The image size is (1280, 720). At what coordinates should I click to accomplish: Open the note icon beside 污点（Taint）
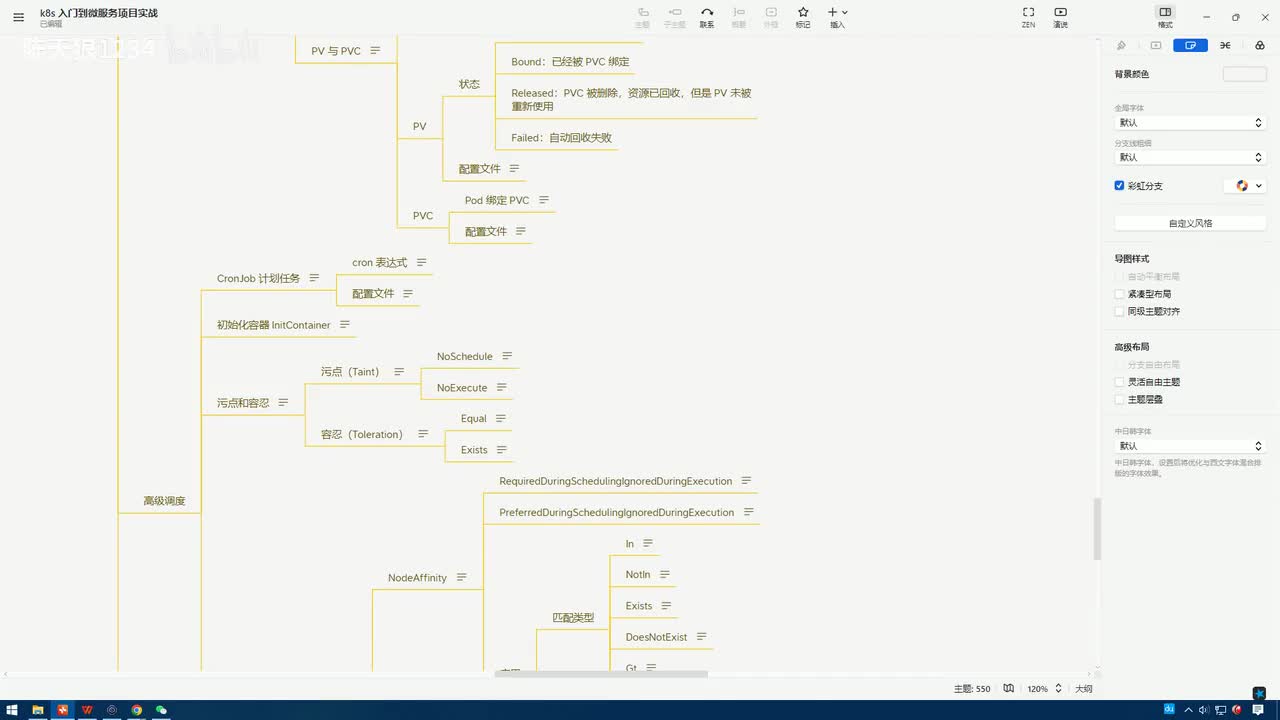click(399, 371)
